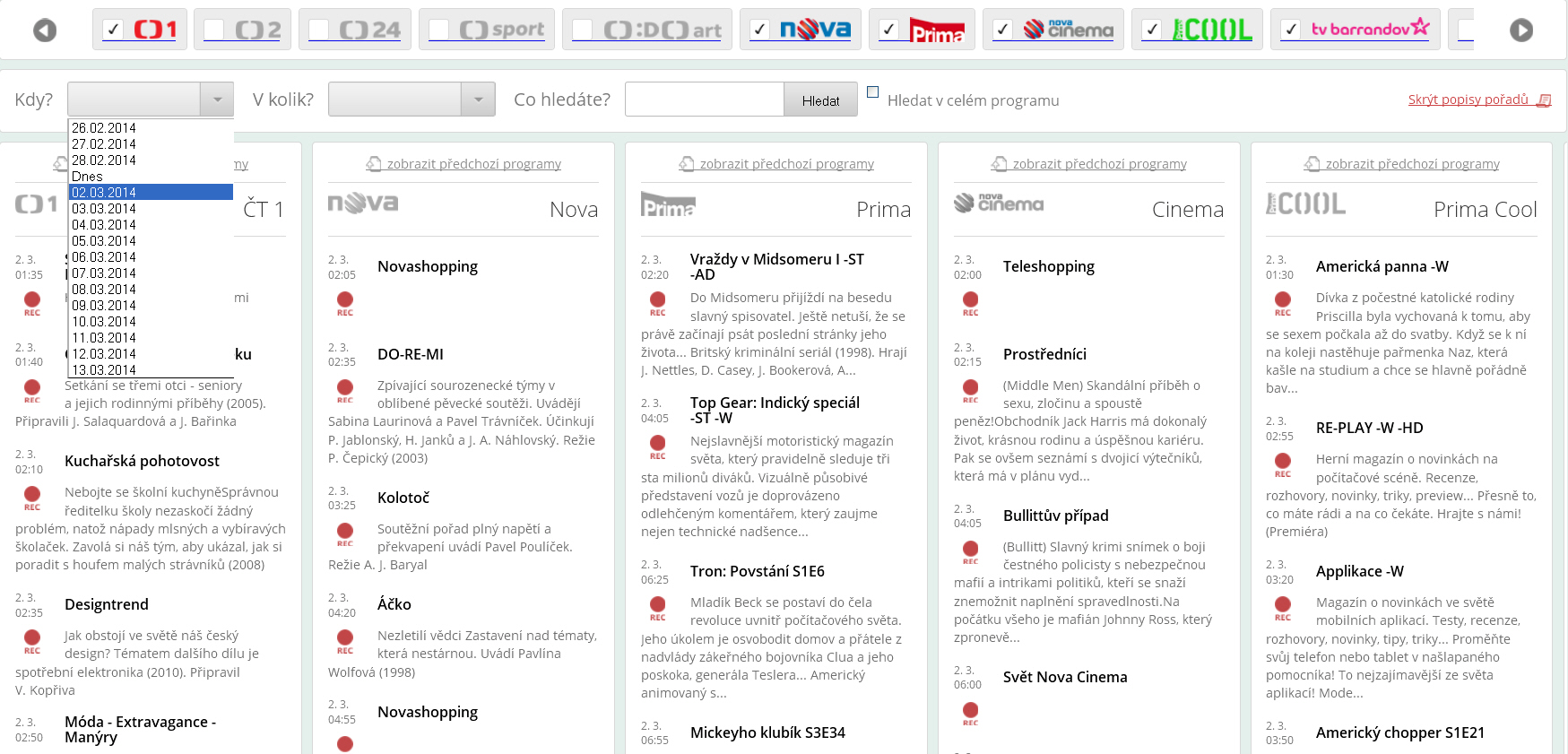
Task: Click REC icon for Kolotoč
Action: coord(345,534)
